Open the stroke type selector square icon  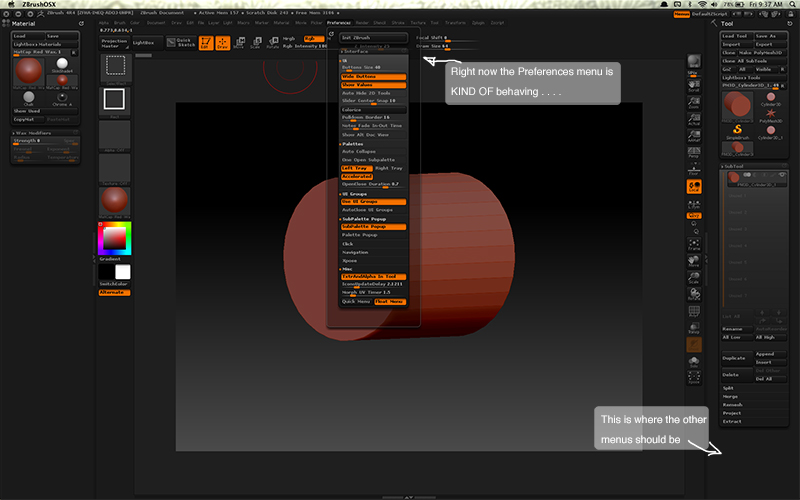tap(114, 100)
